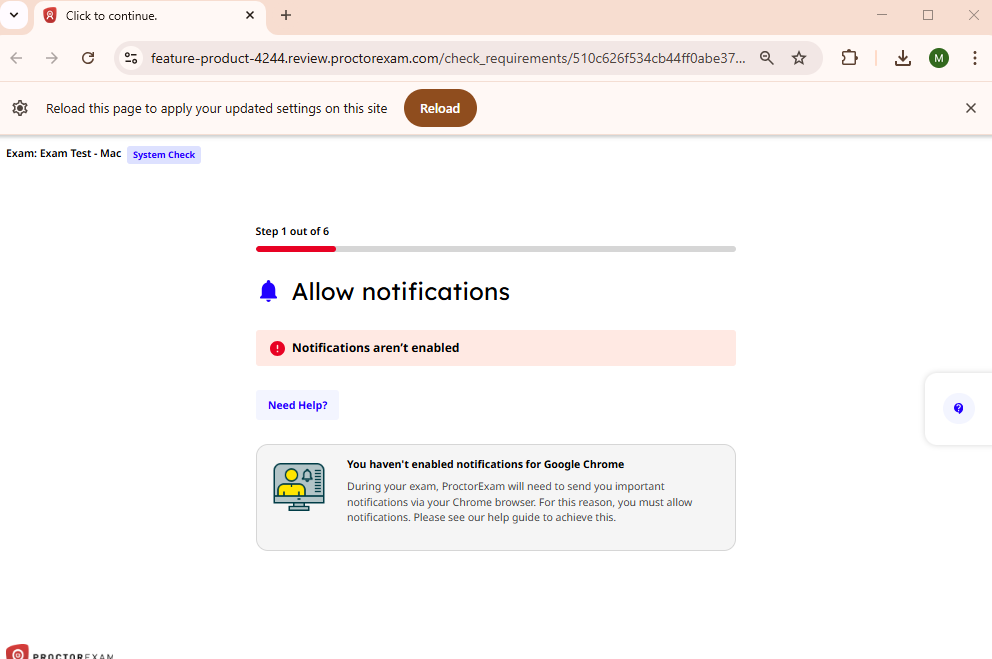Refresh the page with the reload icon
This screenshot has height=659, width=992.
coord(88,58)
